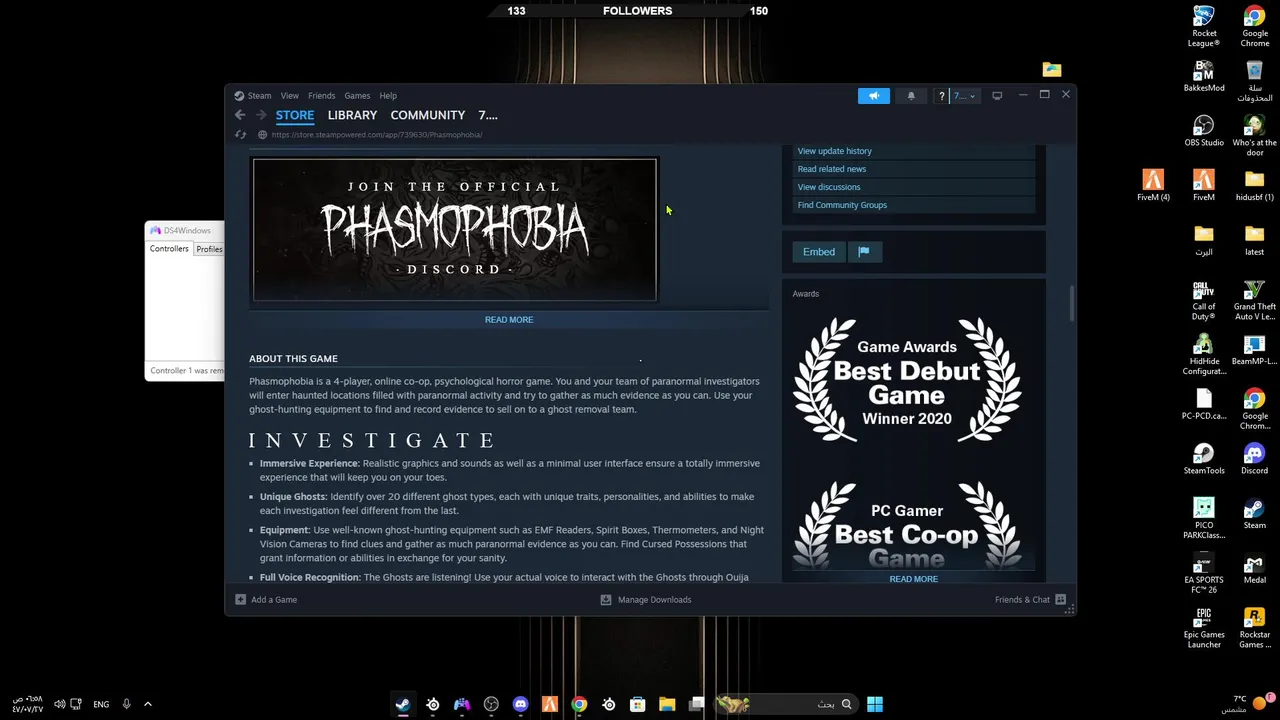Open Manage Downloads

click(645, 600)
